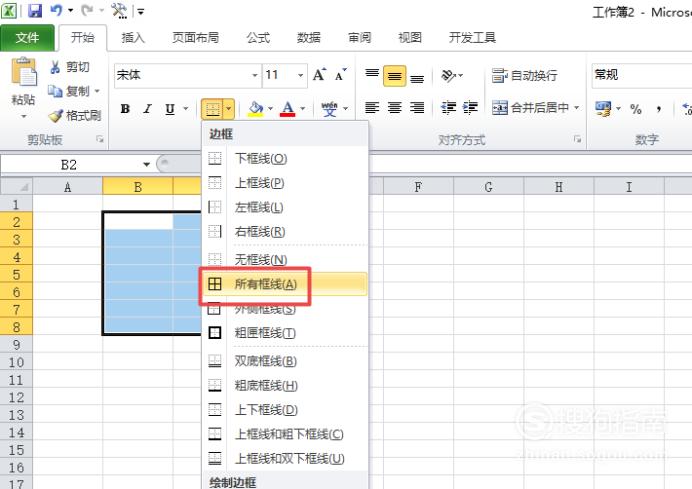
Task: Toggle align text left
Action: click(372, 107)
